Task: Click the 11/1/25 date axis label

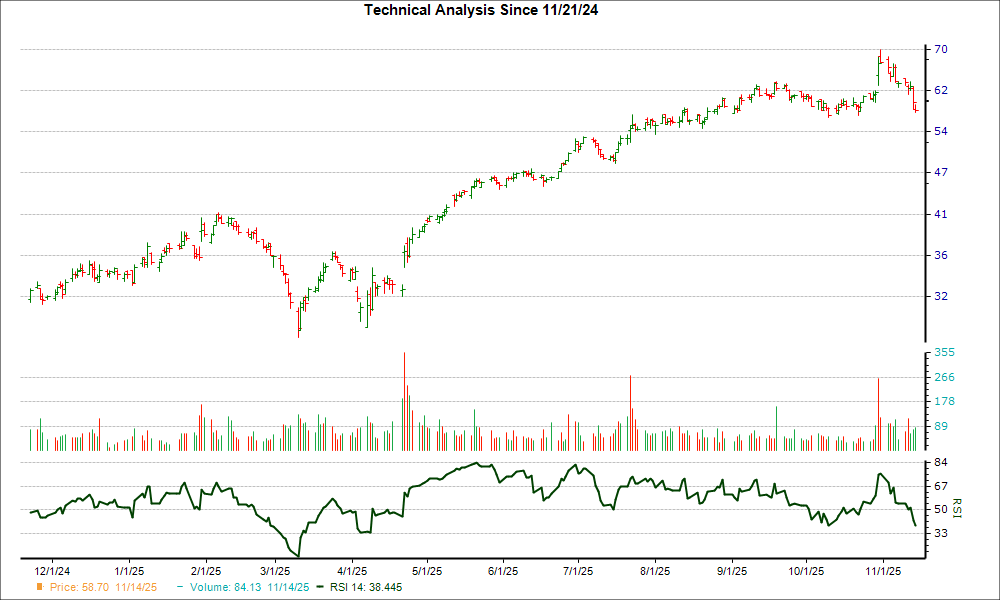Action: (x=883, y=568)
